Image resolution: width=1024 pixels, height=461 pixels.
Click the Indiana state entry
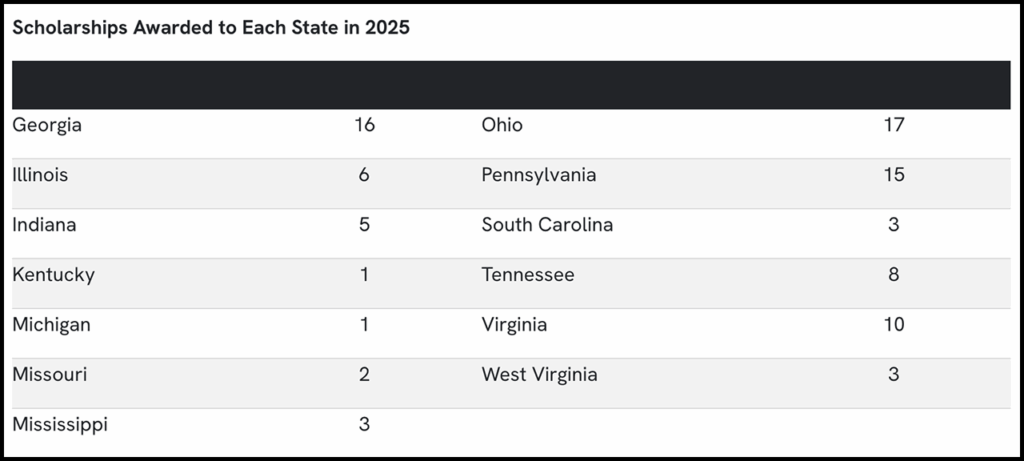coord(44,225)
